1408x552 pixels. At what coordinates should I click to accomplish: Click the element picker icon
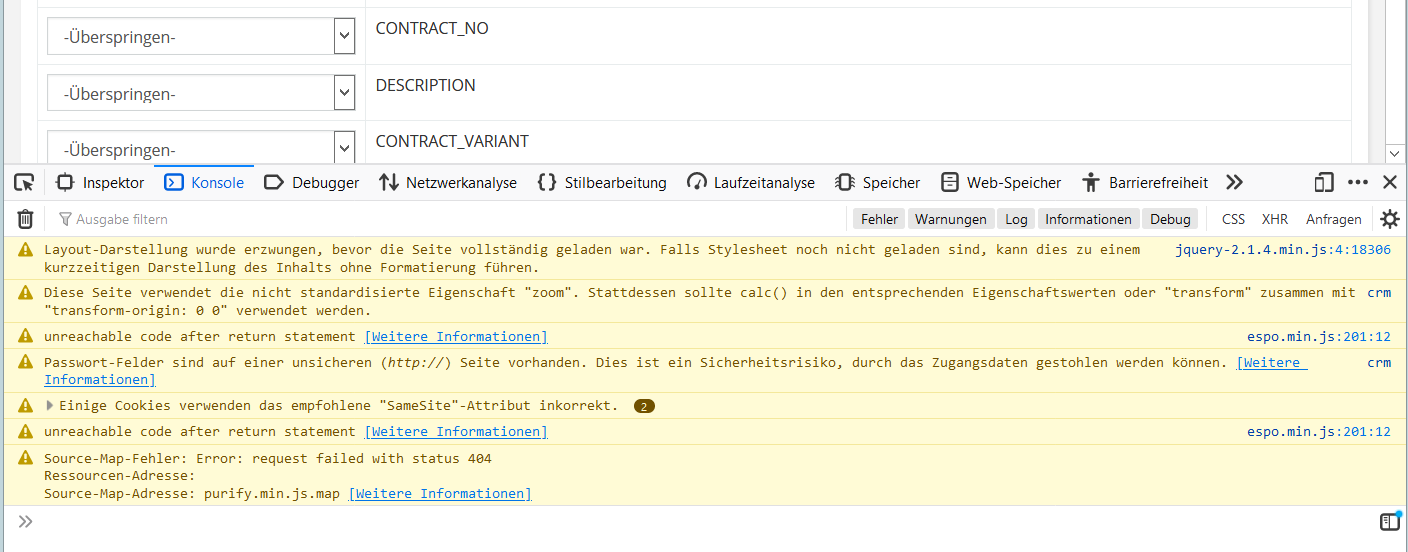click(24, 182)
